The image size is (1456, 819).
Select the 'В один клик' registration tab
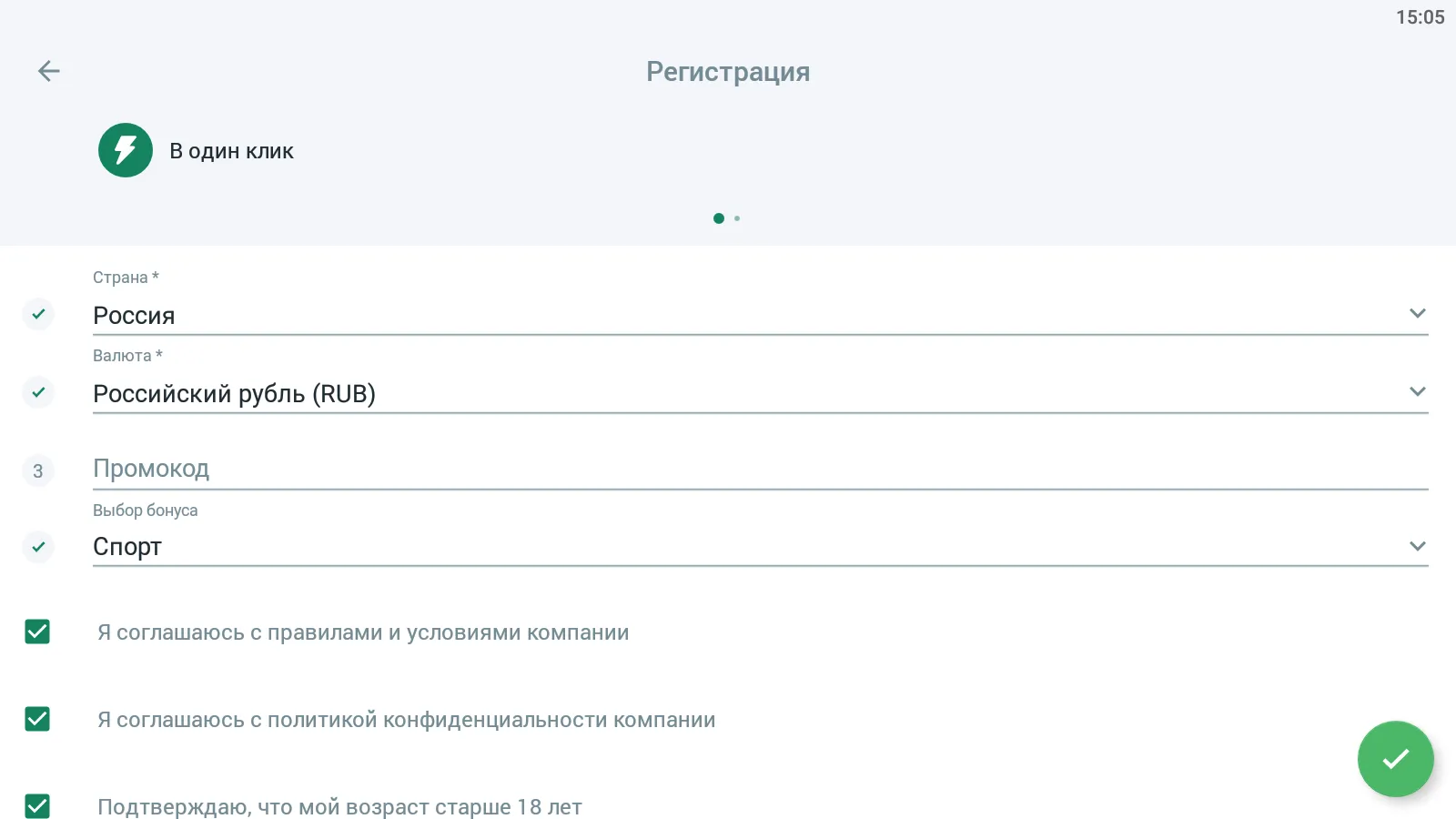click(x=231, y=151)
